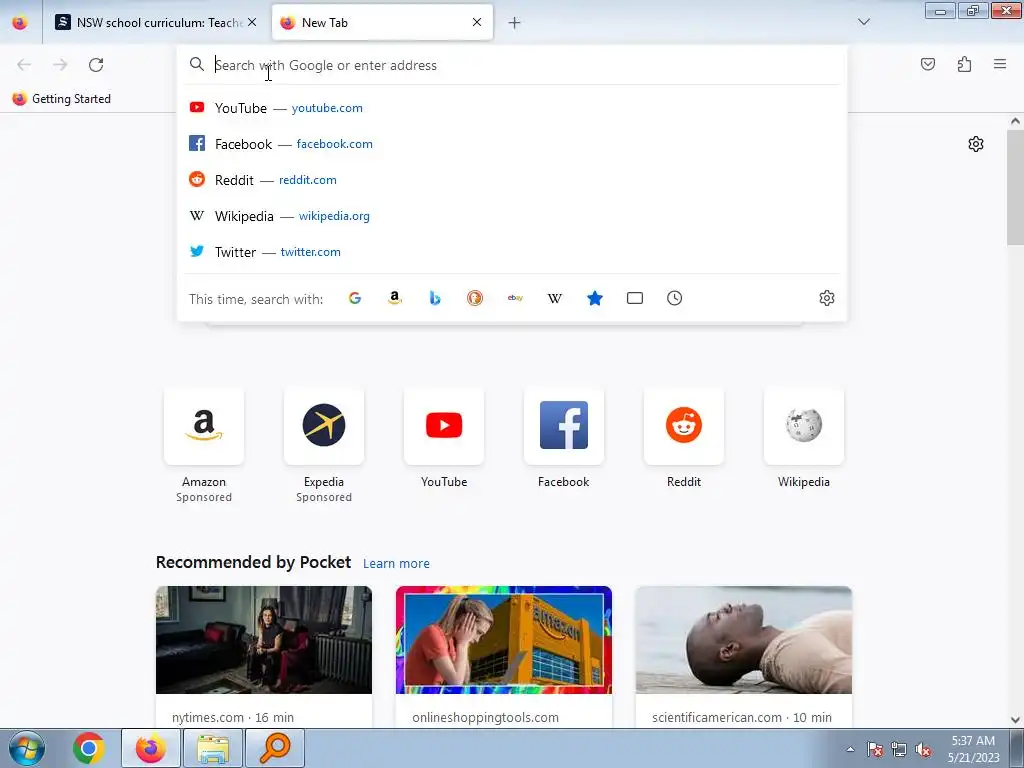Open the onlineshoppingtools.com story image
Image resolution: width=1024 pixels, height=768 pixels.
click(x=504, y=640)
